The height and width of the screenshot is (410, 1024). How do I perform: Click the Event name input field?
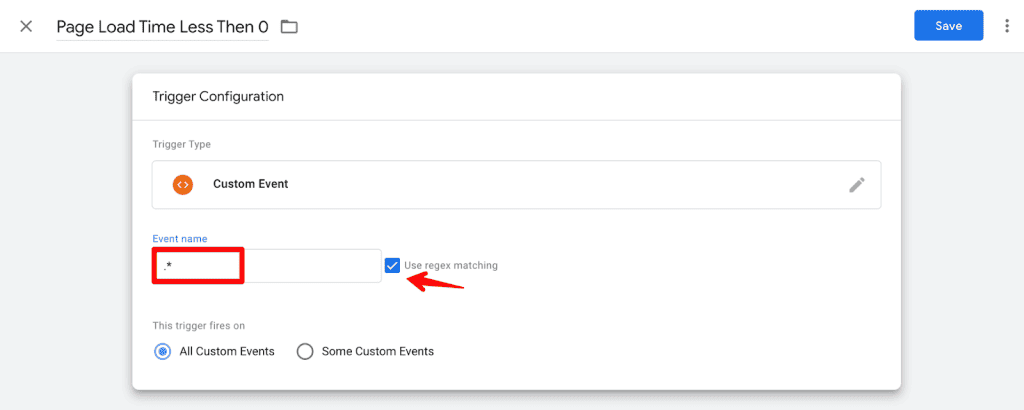267,266
